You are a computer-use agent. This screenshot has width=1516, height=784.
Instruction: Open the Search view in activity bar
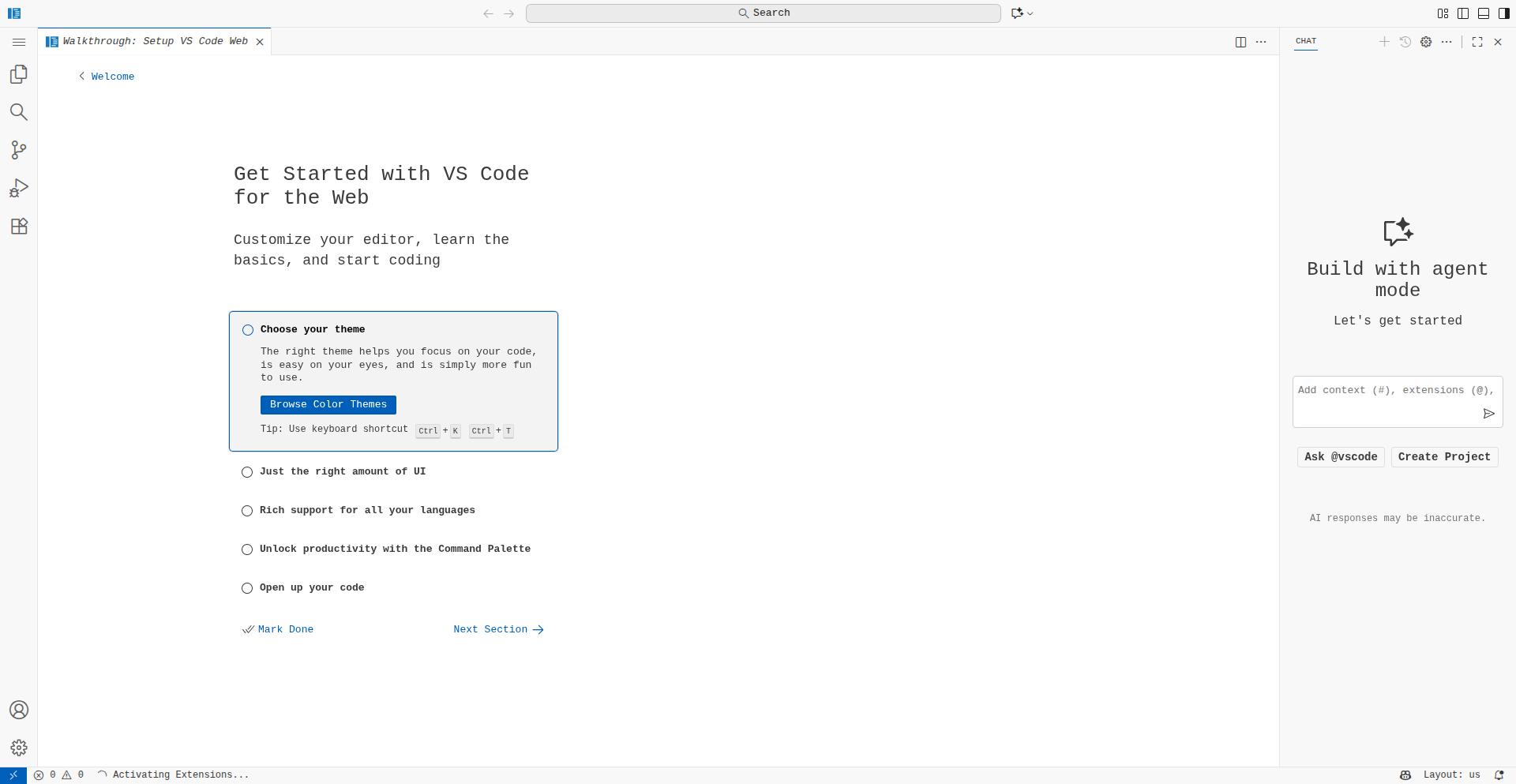tap(19, 112)
